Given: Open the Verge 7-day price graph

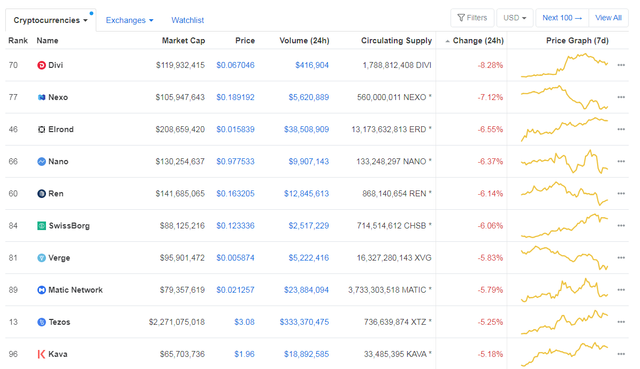Looking at the screenshot, I should [564, 258].
